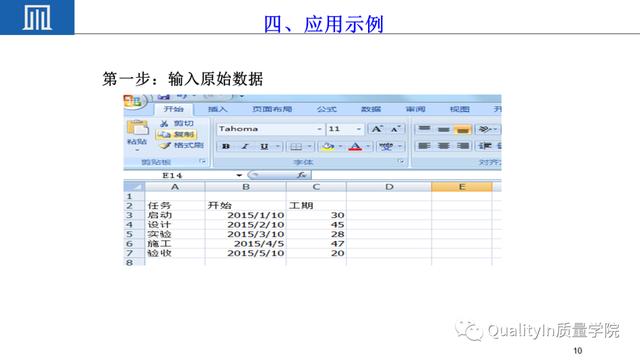Open the Paste (粘贴) options arrow

click(137, 150)
